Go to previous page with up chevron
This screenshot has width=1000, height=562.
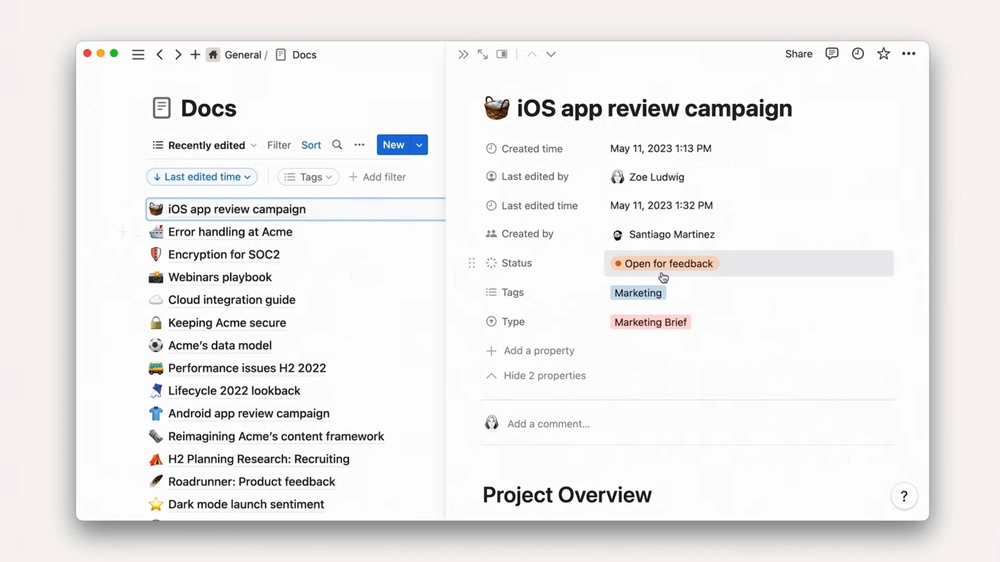tap(532, 54)
